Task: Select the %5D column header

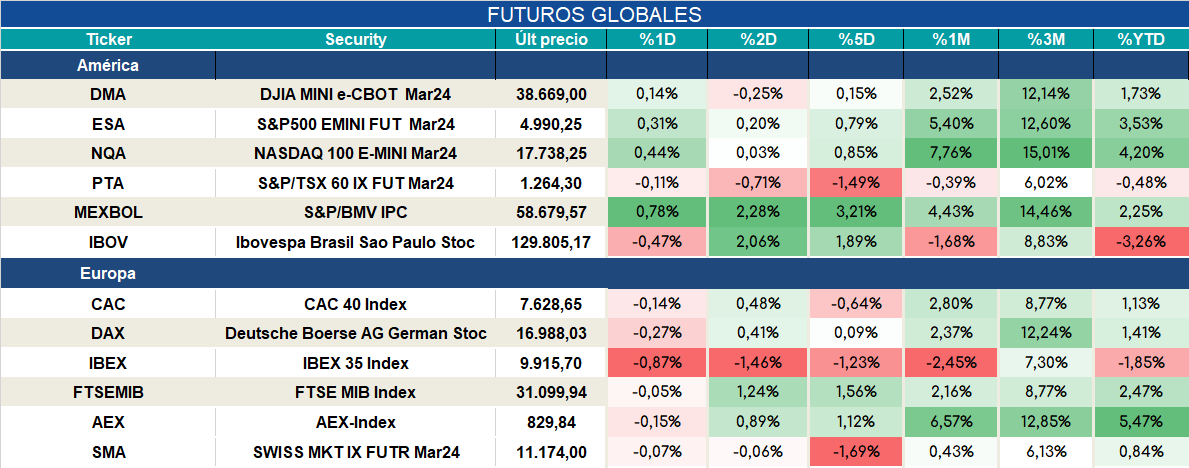Action: [x=857, y=40]
